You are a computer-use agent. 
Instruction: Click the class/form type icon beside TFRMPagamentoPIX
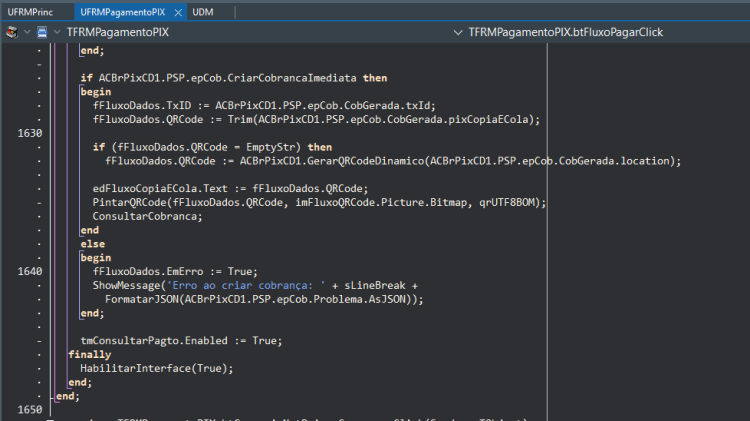coord(42,32)
